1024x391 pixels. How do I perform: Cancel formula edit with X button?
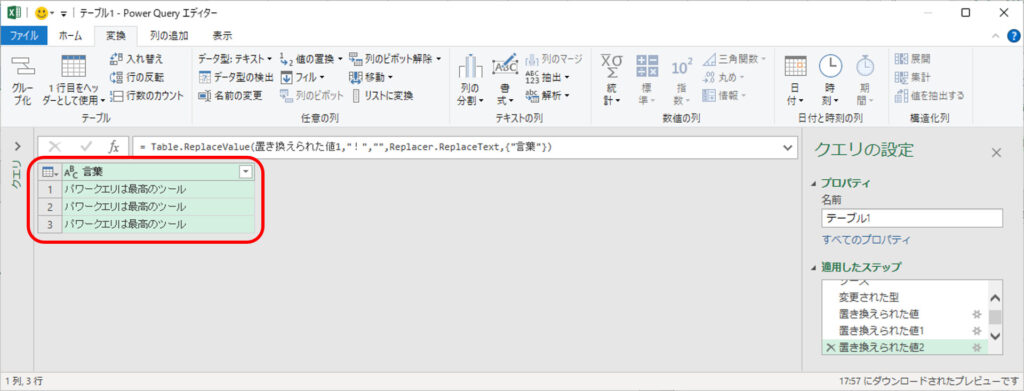click(55, 148)
